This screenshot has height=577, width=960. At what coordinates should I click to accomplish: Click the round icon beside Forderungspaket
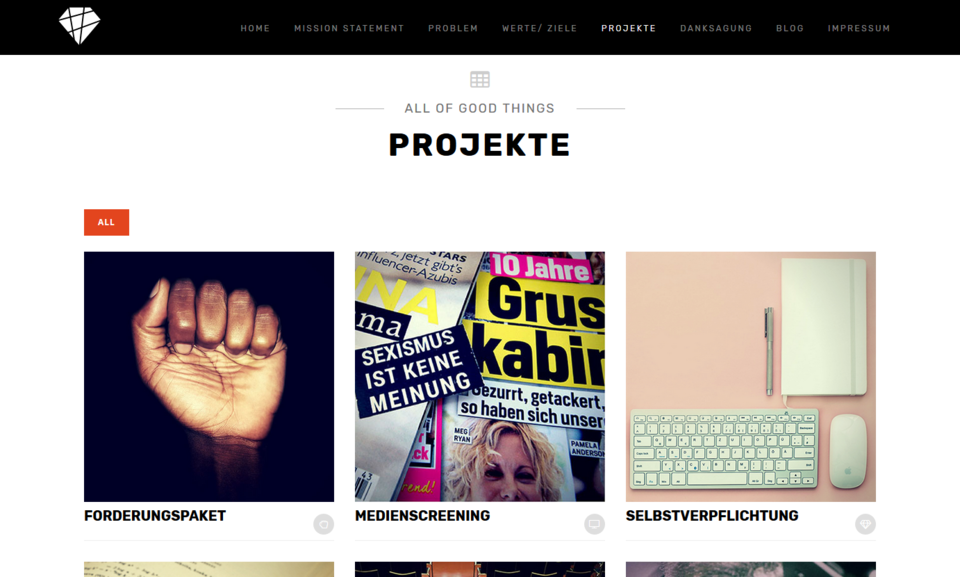click(x=324, y=524)
